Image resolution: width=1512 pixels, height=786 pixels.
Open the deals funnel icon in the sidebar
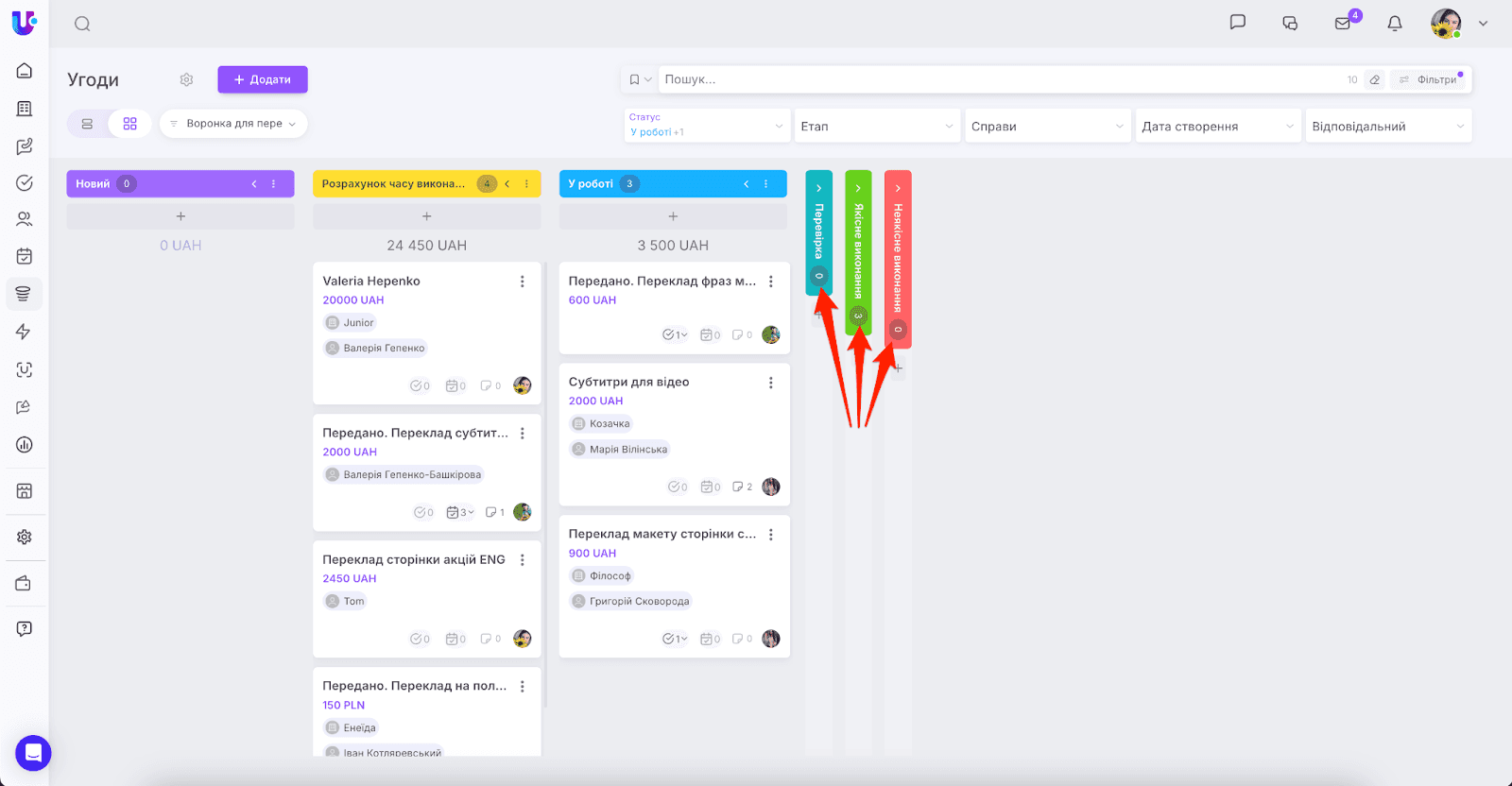coord(25,294)
